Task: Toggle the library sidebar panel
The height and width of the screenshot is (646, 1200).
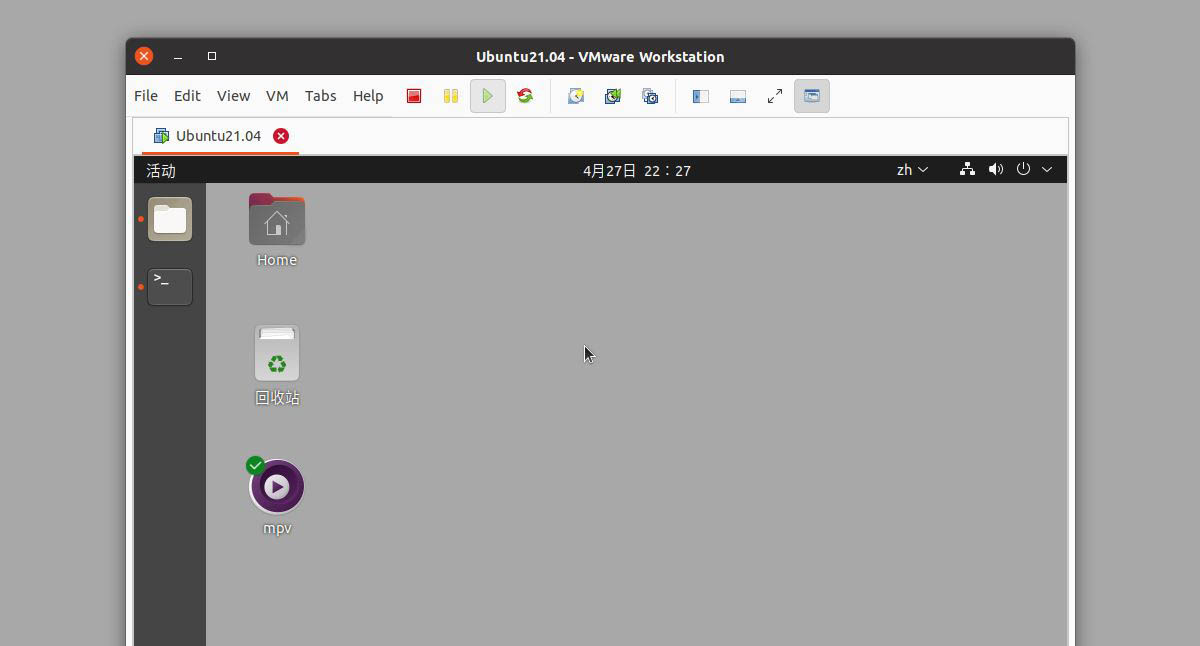Action: point(701,96)
